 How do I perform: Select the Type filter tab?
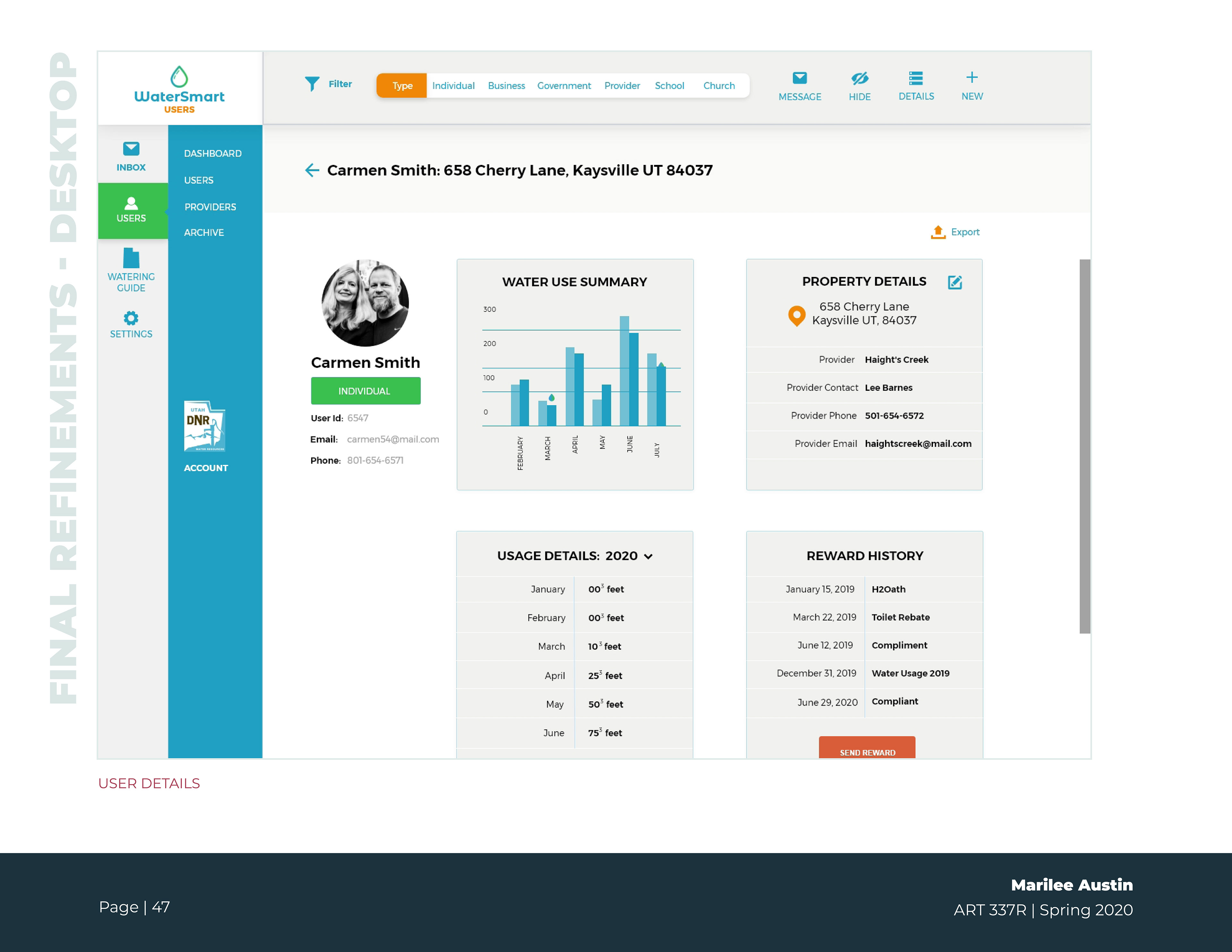(402, 86)
